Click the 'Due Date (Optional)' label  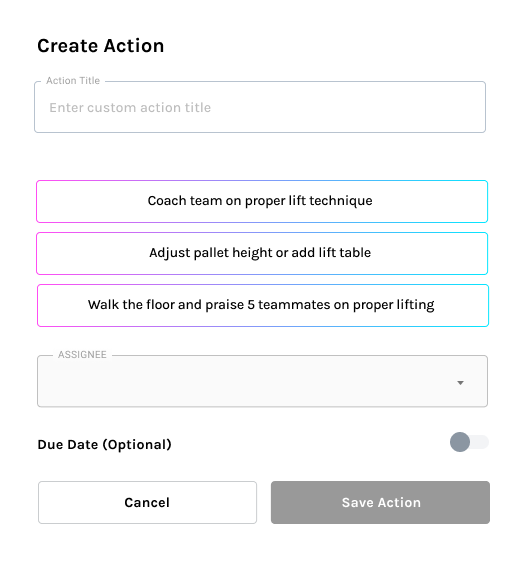(104, 445)
